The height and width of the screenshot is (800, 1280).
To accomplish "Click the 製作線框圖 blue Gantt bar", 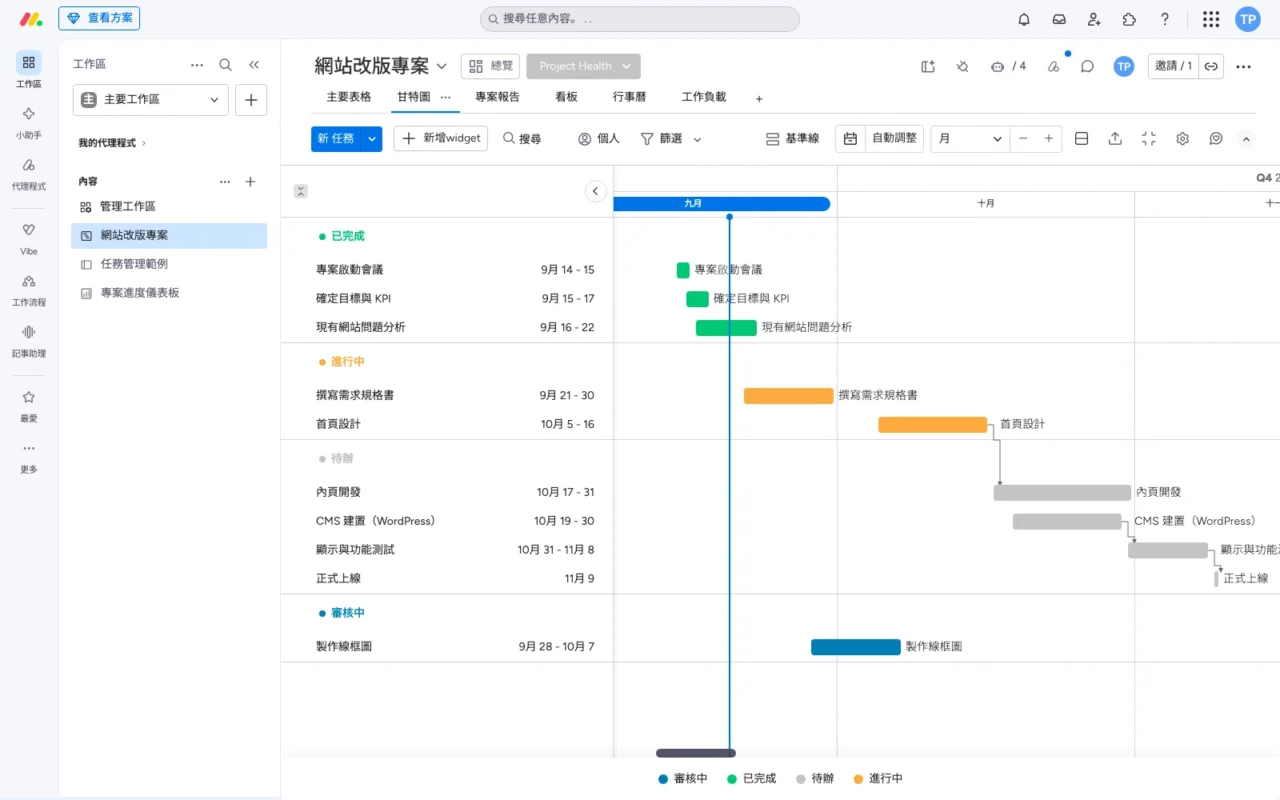I will click(x=855, y=647).
